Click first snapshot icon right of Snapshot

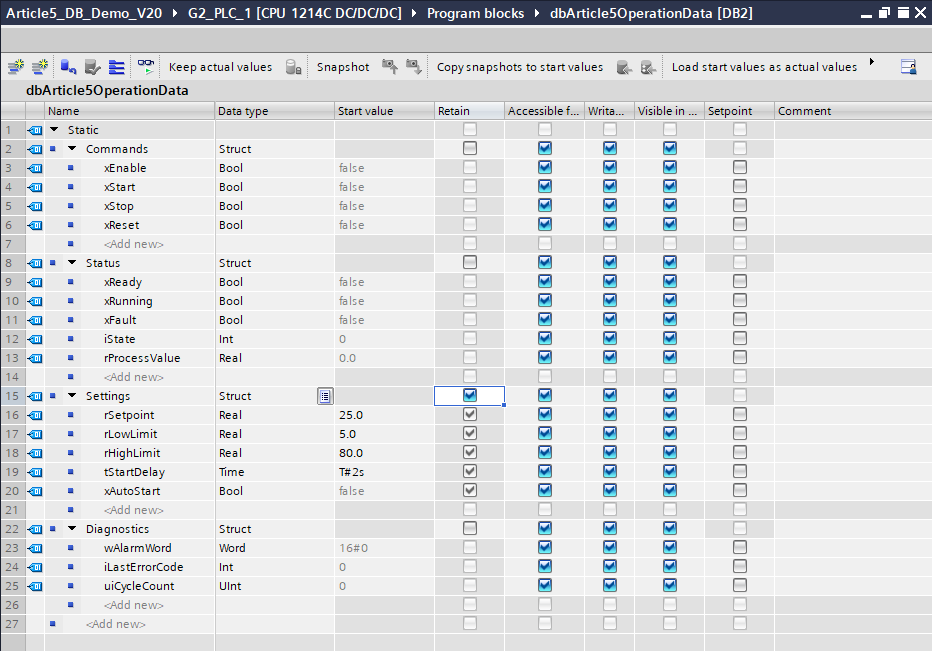390,67
